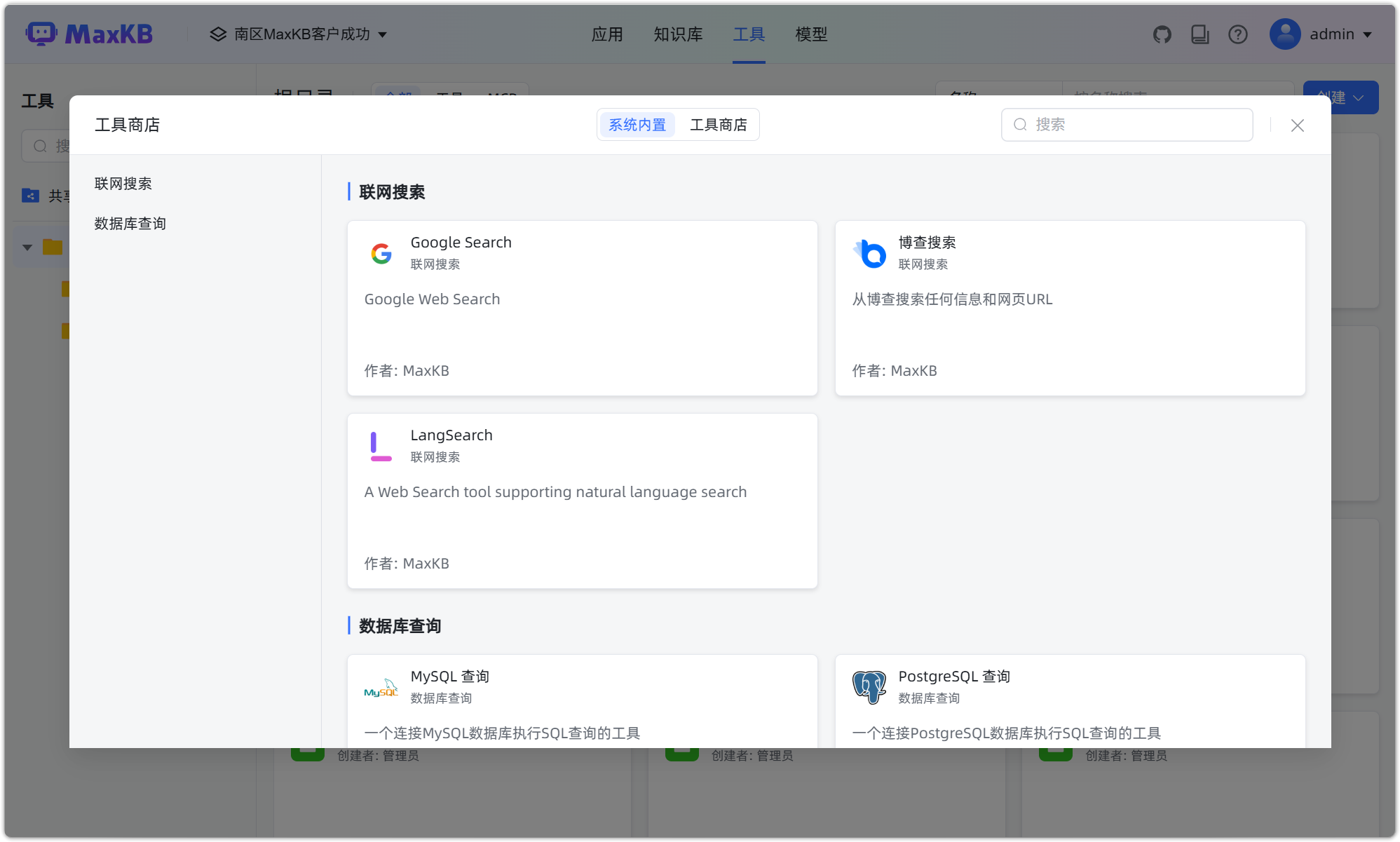The width and height of the screenshot is (1400, 842).
Task: Select 数据库查询 category in sidebar
Action: pos(129,223)
